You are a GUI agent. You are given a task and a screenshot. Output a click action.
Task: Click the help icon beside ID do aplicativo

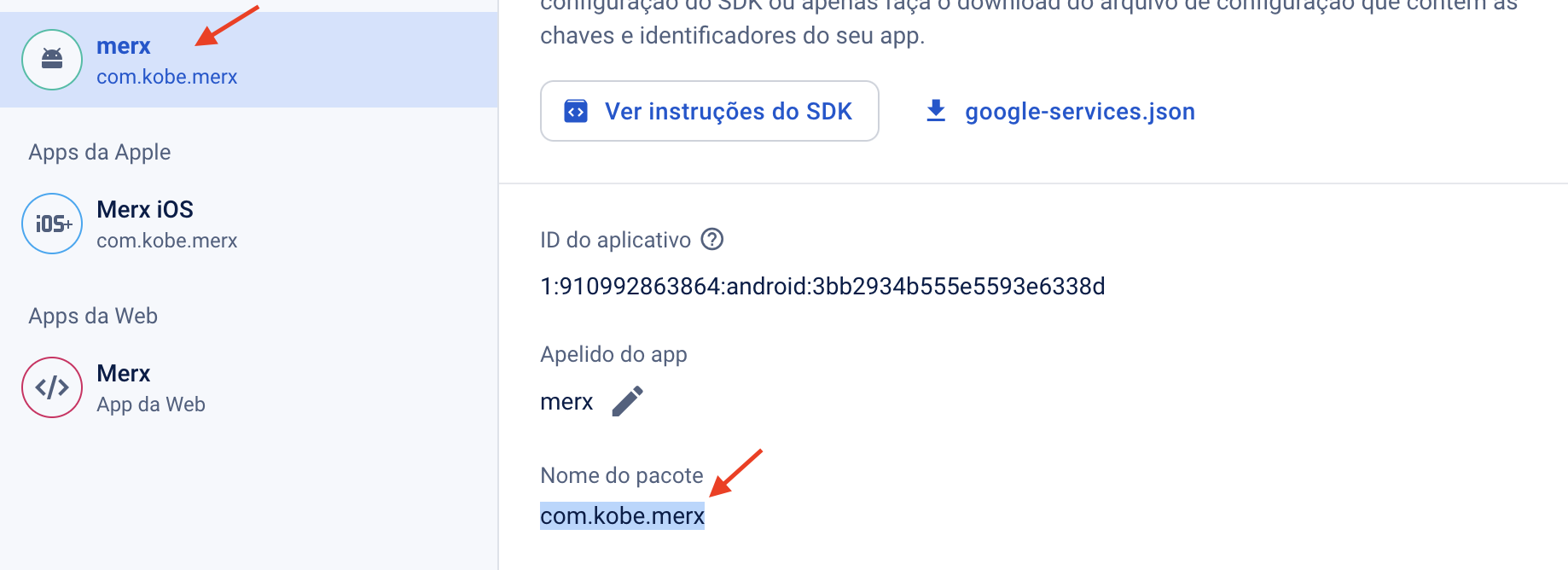tap(712, 240)
